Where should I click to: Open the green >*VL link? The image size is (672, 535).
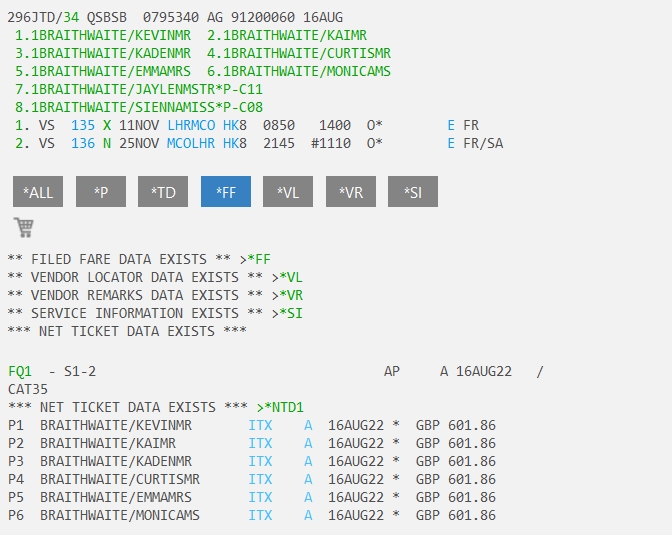pyautogui.click(x=290, y=277)
